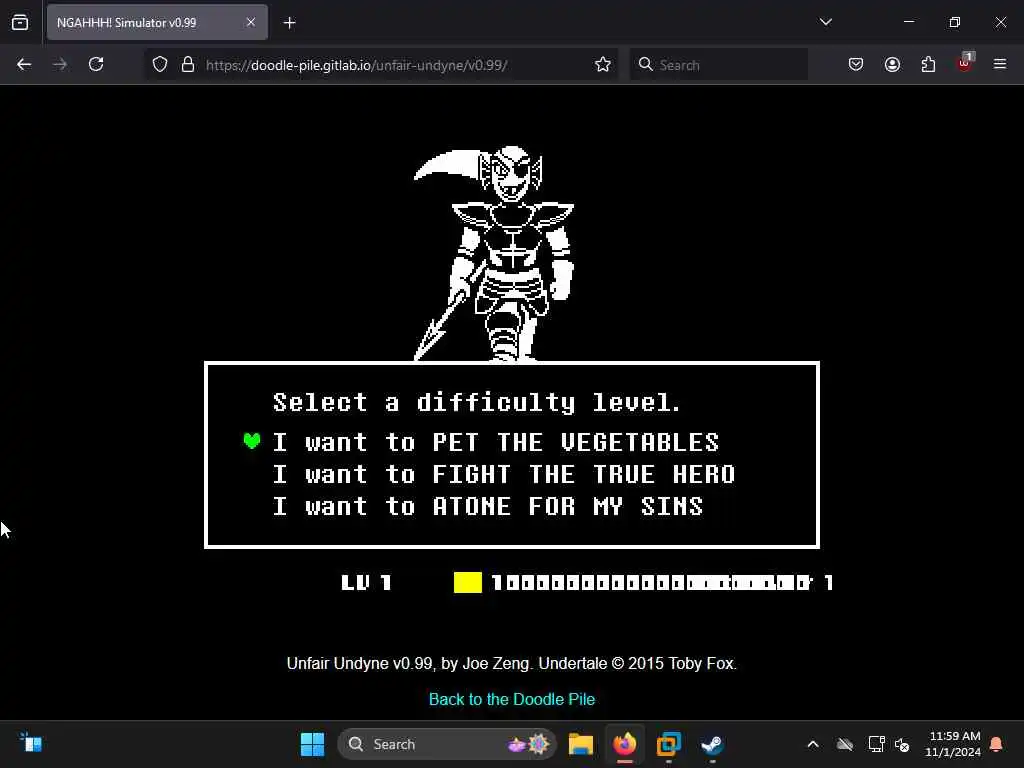Open VirtualBox from taskbar
Image resolution: width=1024 pixels, height=768 pixels.
tap(669, 744)
